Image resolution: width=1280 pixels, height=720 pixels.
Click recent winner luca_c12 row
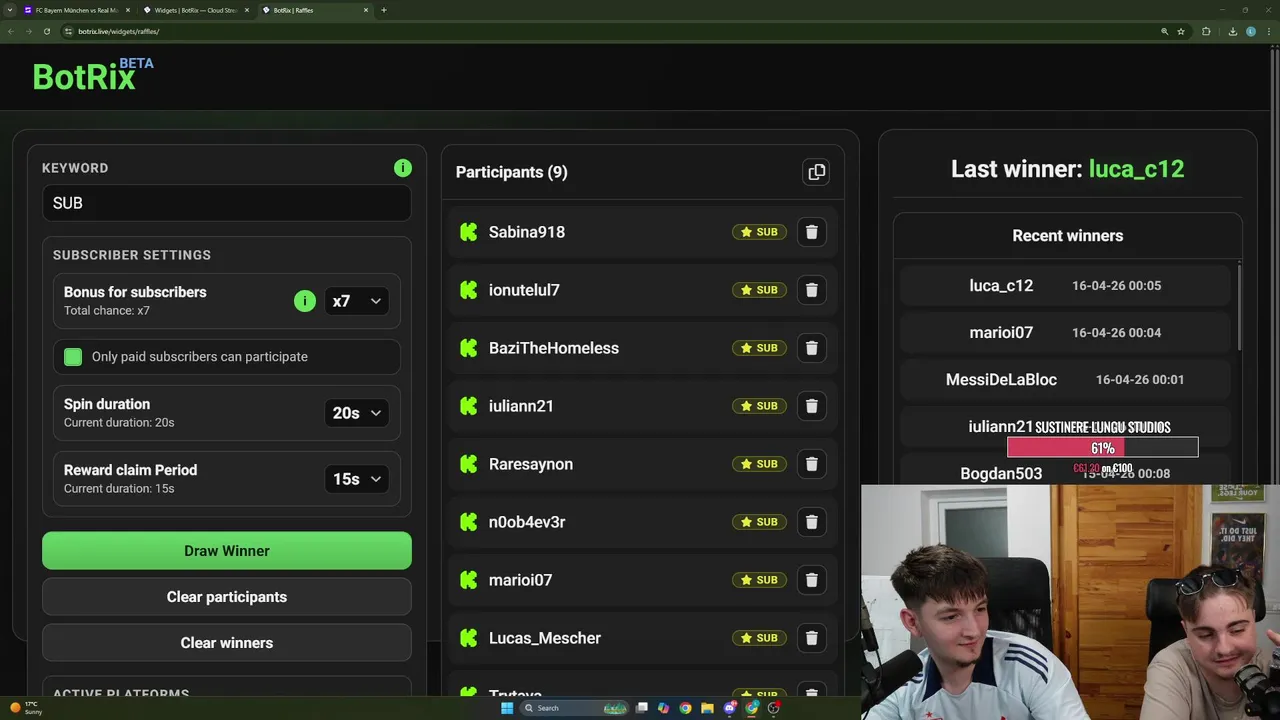pyautogui.click(x=1065, y=285)
